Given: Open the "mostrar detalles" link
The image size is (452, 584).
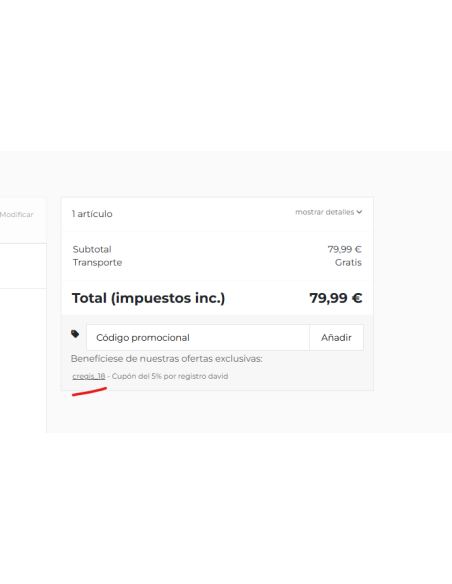Looking at the screenshot, I should click(x=328, y=212).
